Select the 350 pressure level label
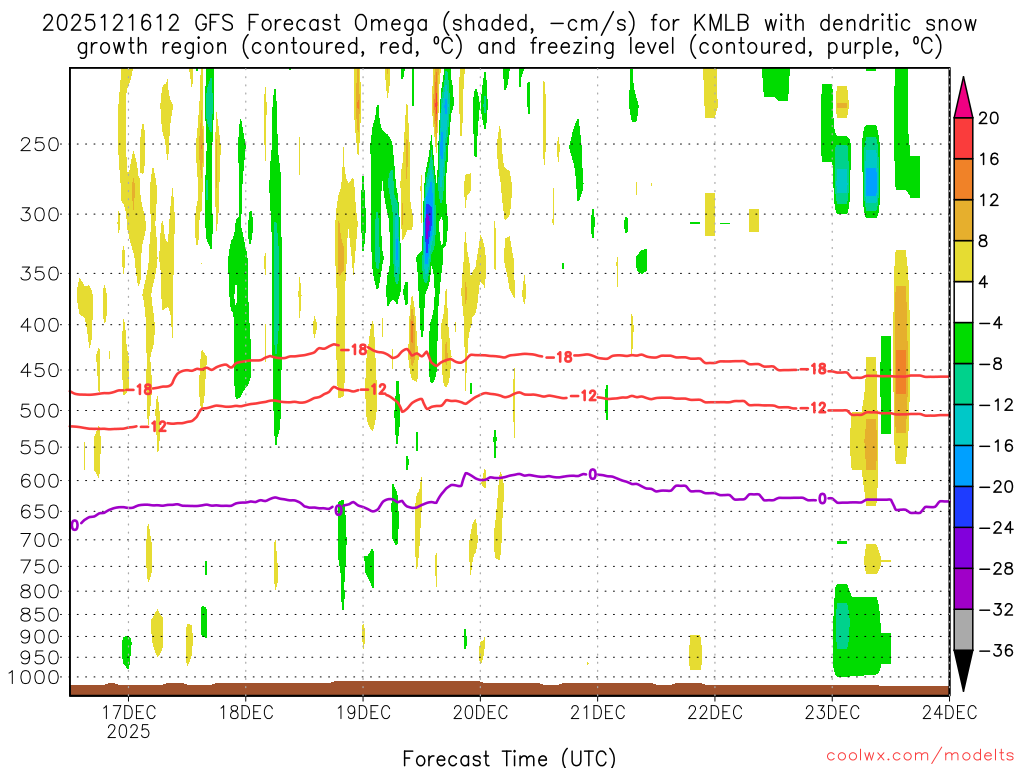Viewport: 1024px width, 768px height. [x=39, y=274]
